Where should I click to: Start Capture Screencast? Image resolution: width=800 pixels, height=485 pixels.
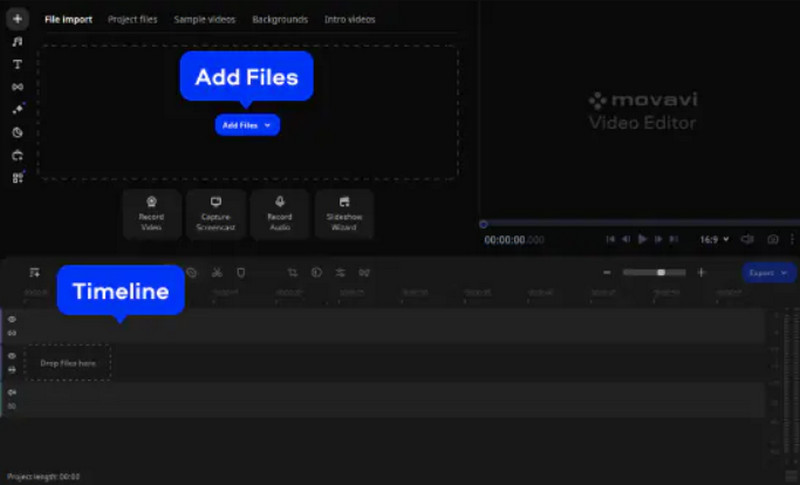tap(215, 213)
